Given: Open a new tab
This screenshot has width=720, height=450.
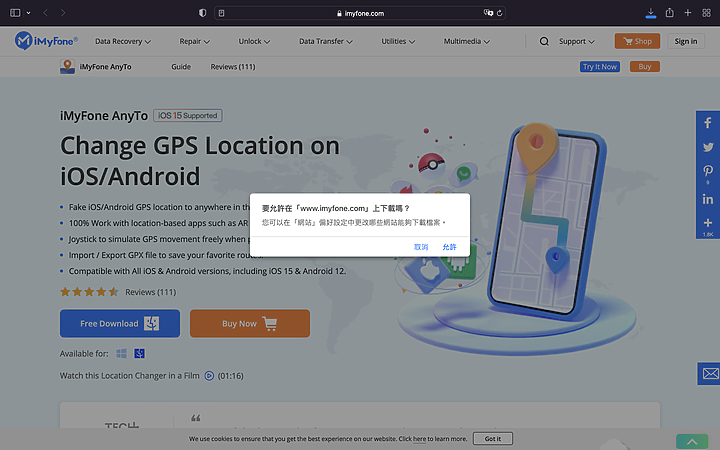Looking at the screenshot, I should [x=687, y=13].
